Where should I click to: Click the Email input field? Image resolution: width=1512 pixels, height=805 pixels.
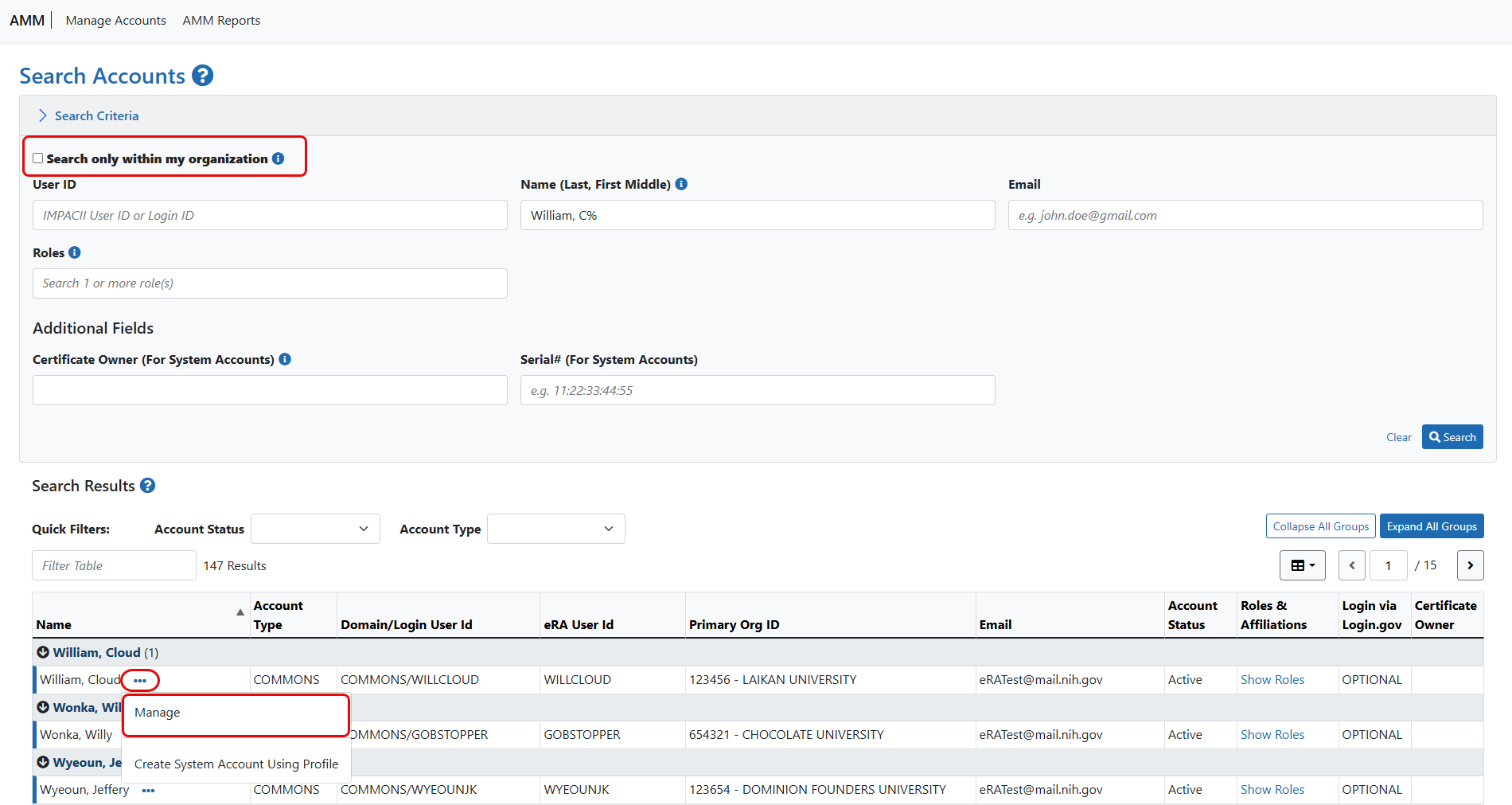tap(1245, 215)
